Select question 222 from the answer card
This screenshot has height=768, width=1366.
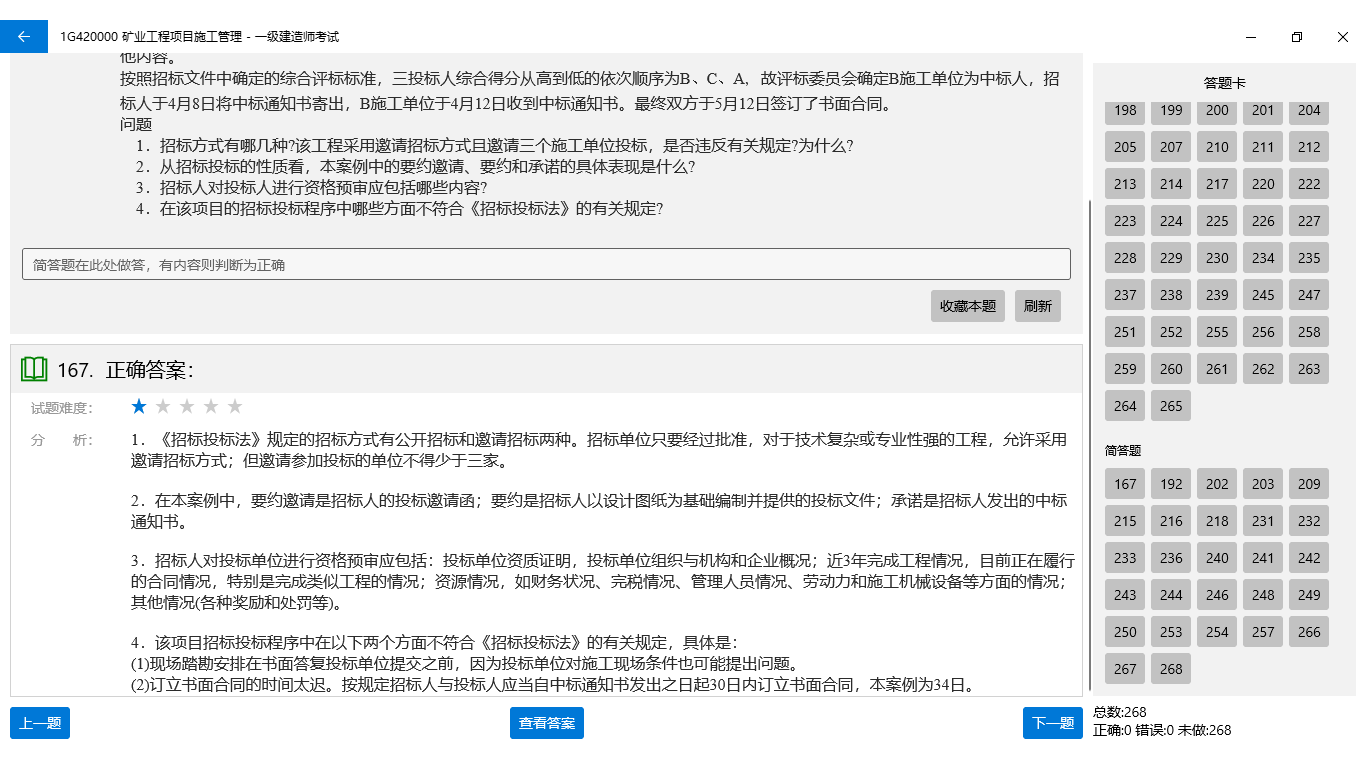(x=1308, y=183)
